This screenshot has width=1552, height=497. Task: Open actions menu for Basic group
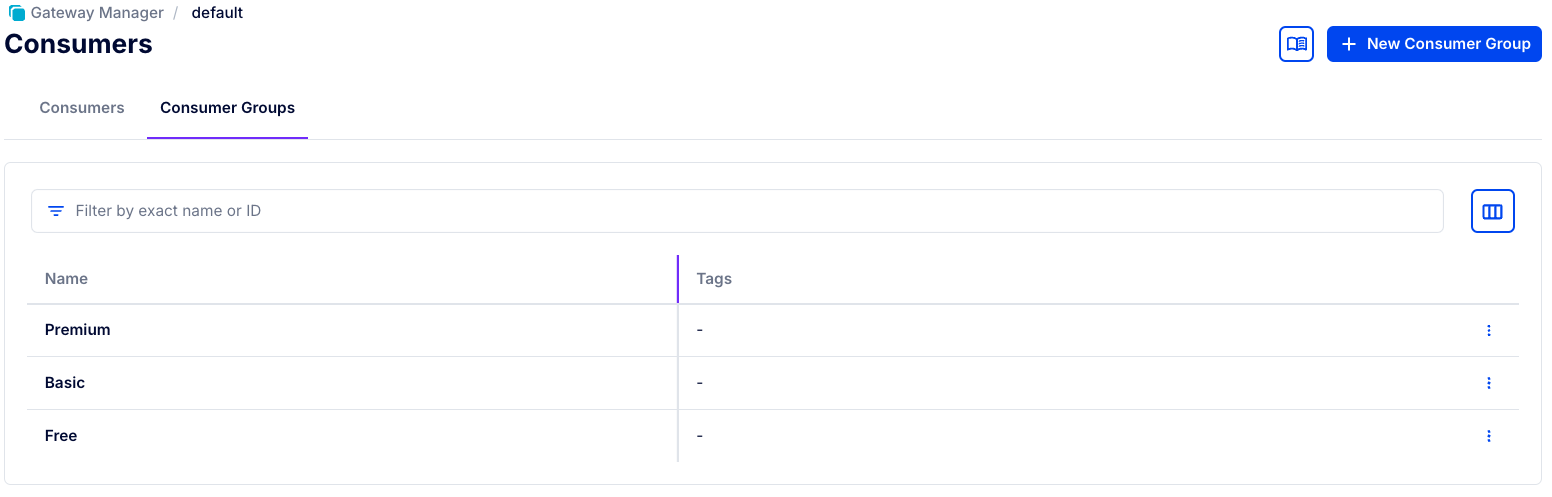pos(1488,383)
